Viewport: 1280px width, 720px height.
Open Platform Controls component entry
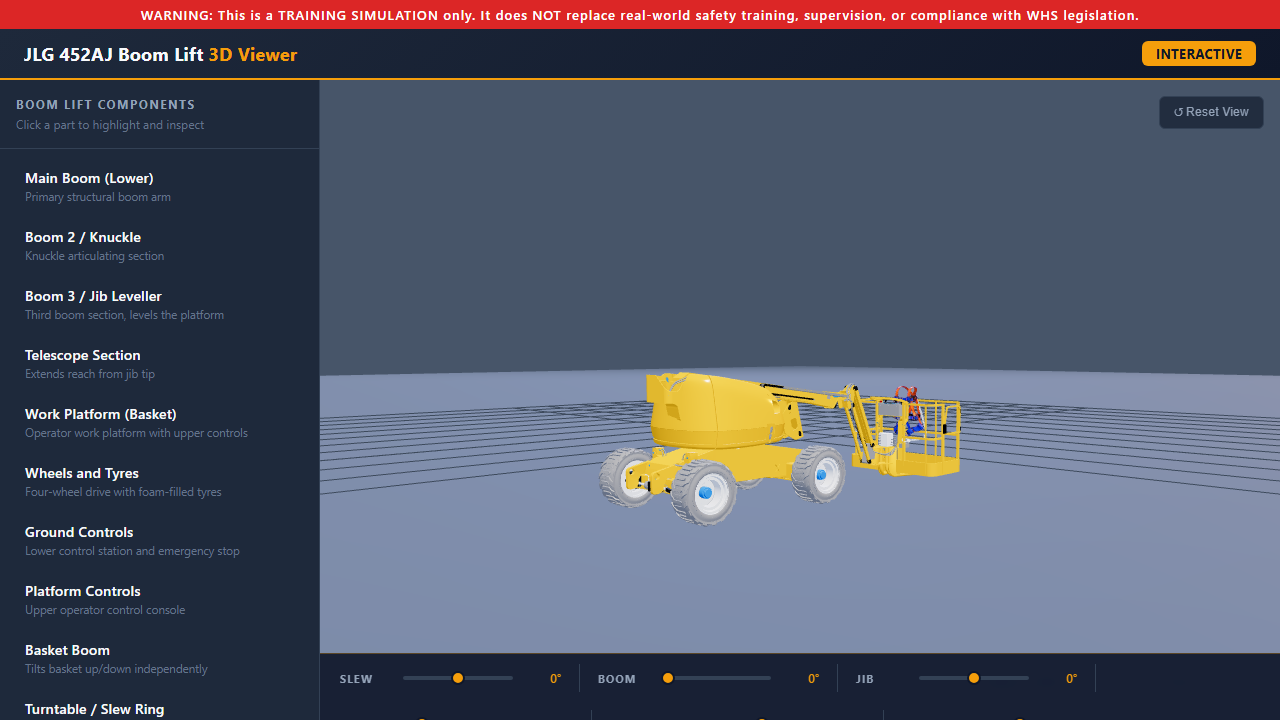[x=160, y=600]
